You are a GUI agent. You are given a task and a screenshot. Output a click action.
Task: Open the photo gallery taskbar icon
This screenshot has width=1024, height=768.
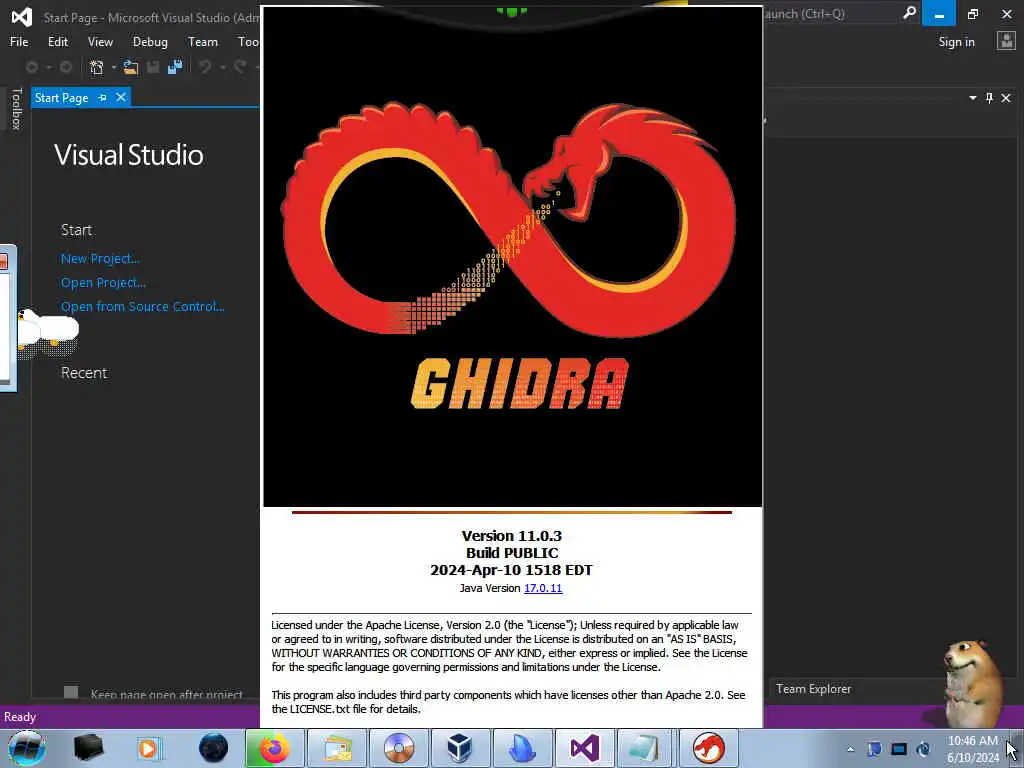(x=336, y=748)
